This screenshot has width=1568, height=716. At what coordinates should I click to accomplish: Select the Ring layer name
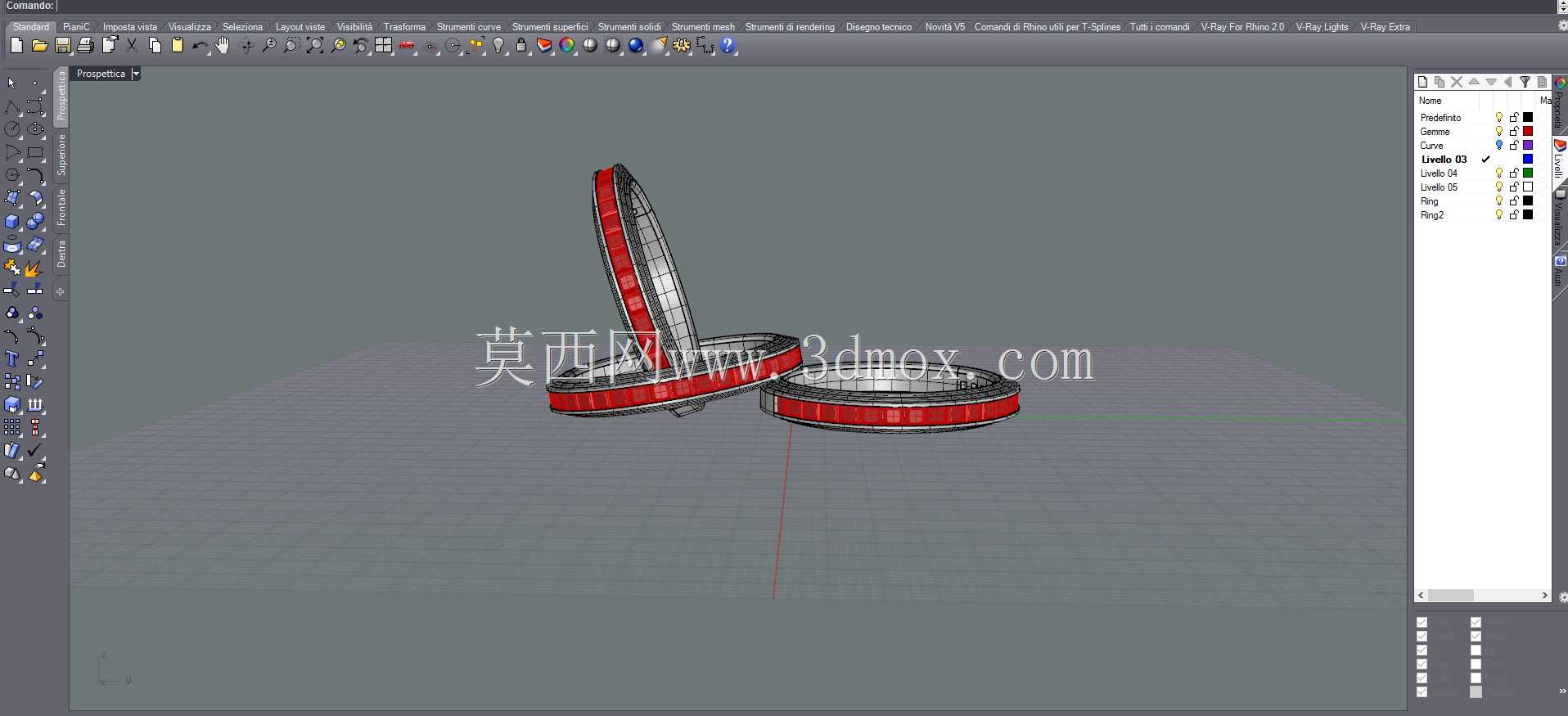(1429, 201)
